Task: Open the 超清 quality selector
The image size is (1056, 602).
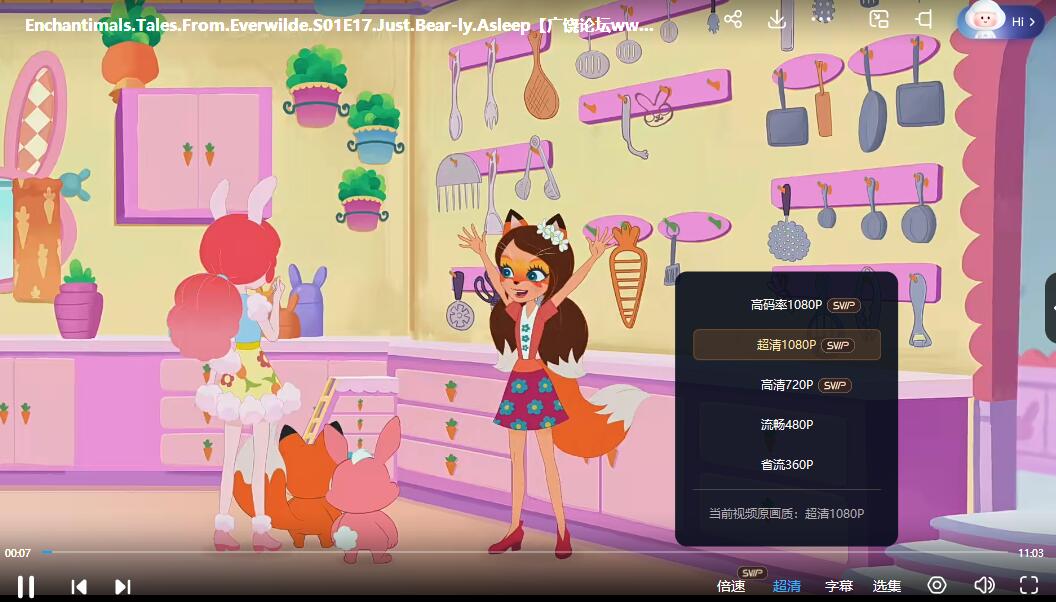Action: click(x=786, y=586)
